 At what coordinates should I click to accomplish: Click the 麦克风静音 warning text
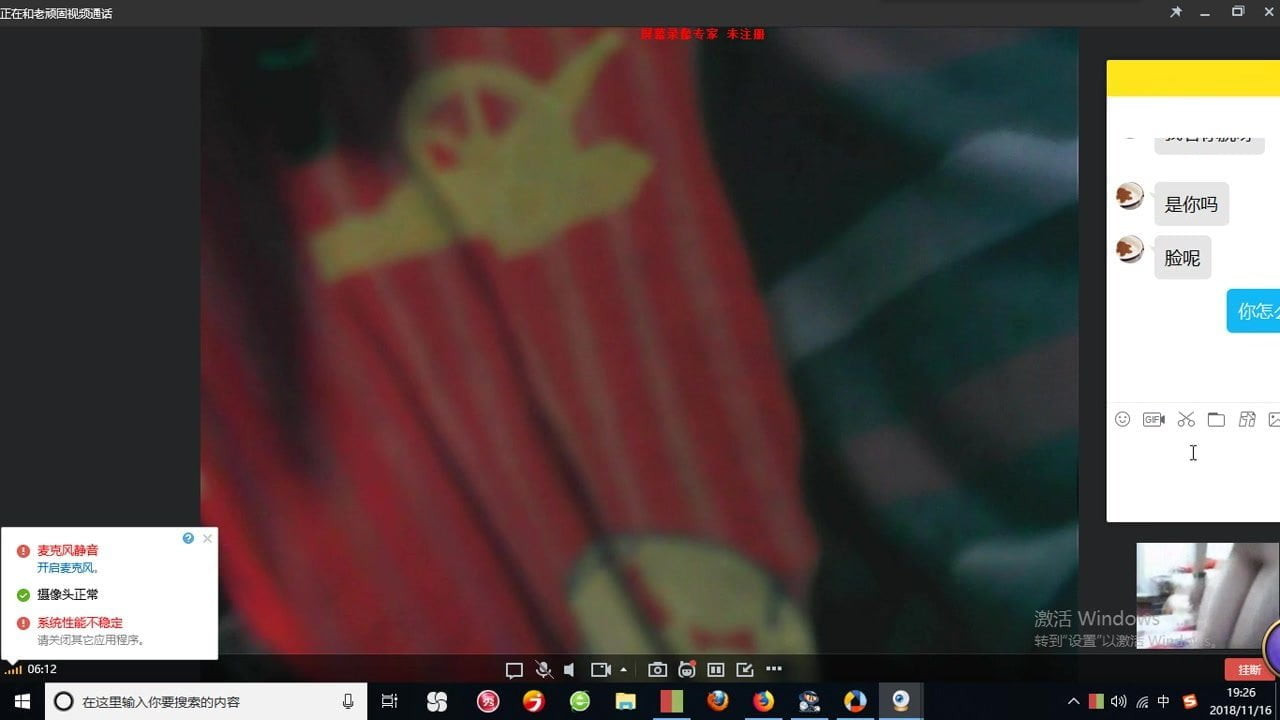click(68, 550)
